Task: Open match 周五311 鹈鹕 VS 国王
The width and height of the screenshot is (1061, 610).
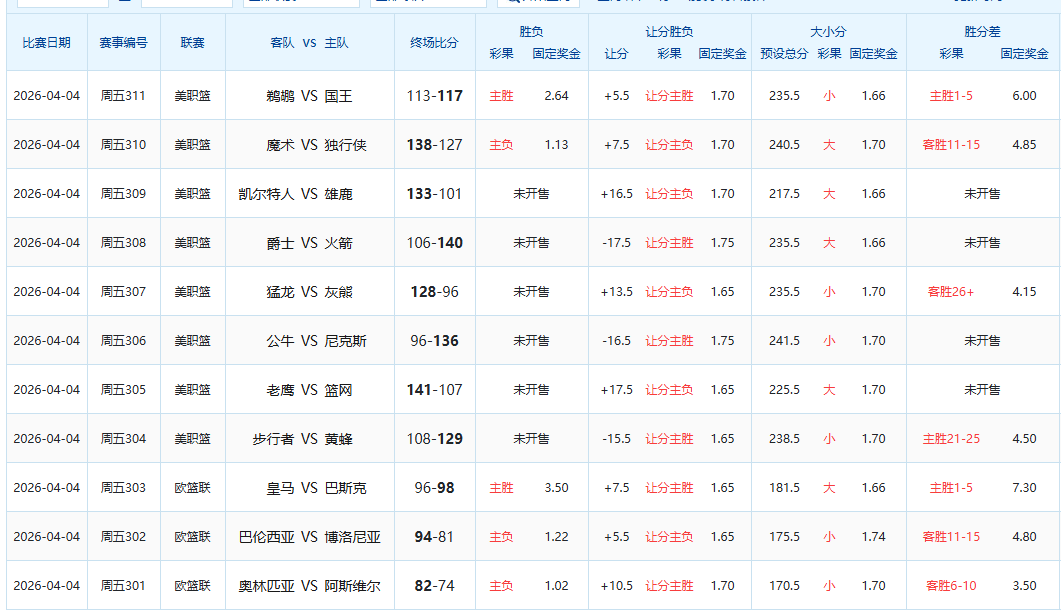Action: coord(309,96)
